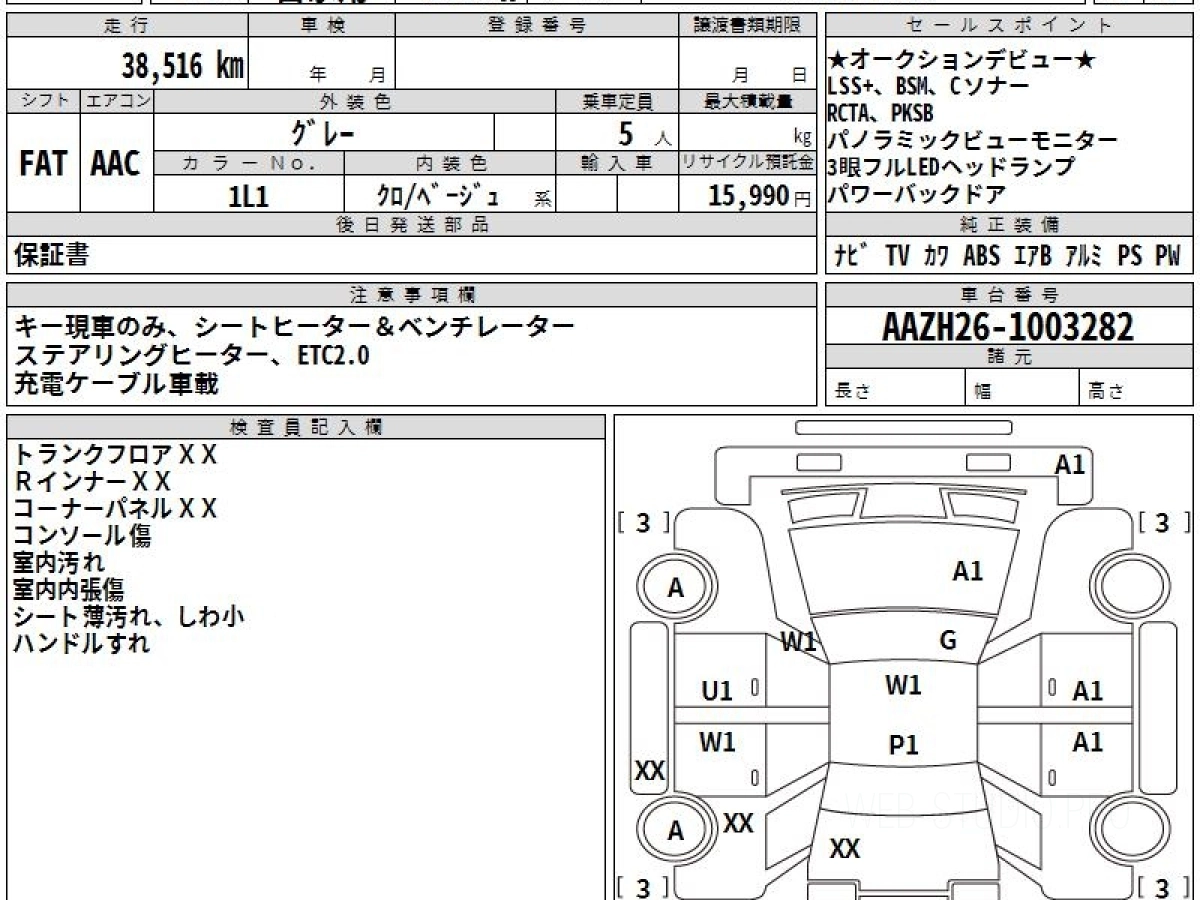Click chassis number AAZH26-1003282
The image size is (1200, 900).
1008,326
